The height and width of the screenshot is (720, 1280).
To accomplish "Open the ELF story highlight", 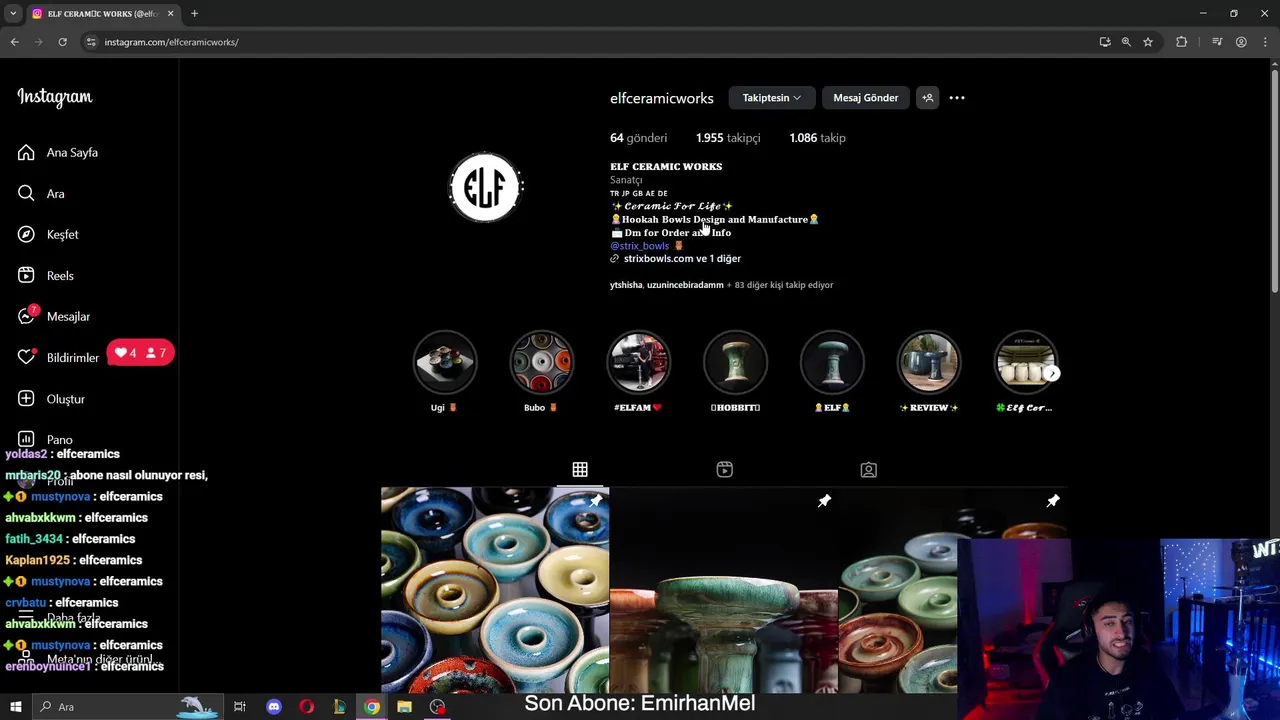I will pyautogui.click(x=832, y=362).
